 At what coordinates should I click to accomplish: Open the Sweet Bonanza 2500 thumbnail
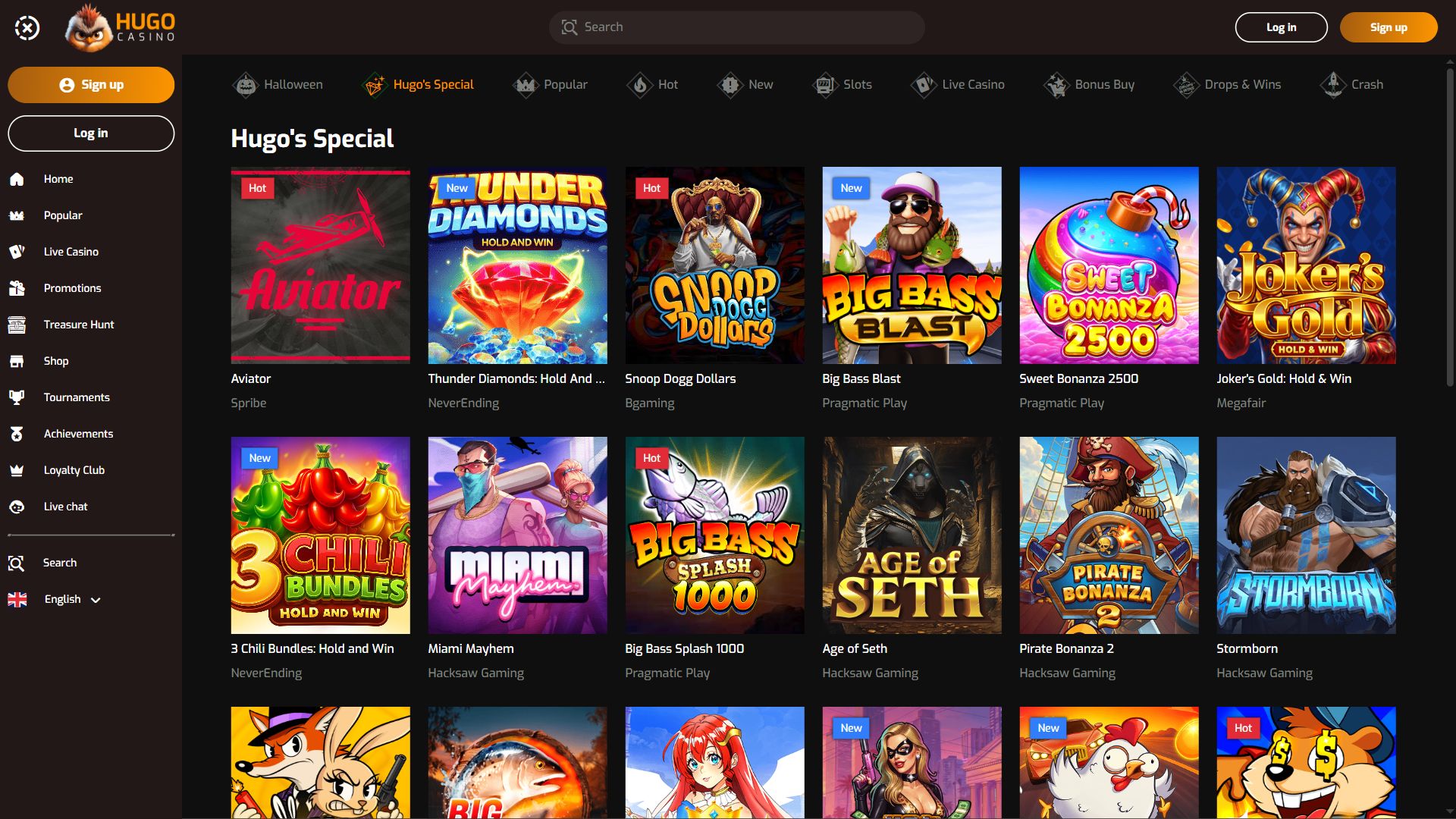click(1109, 265)
